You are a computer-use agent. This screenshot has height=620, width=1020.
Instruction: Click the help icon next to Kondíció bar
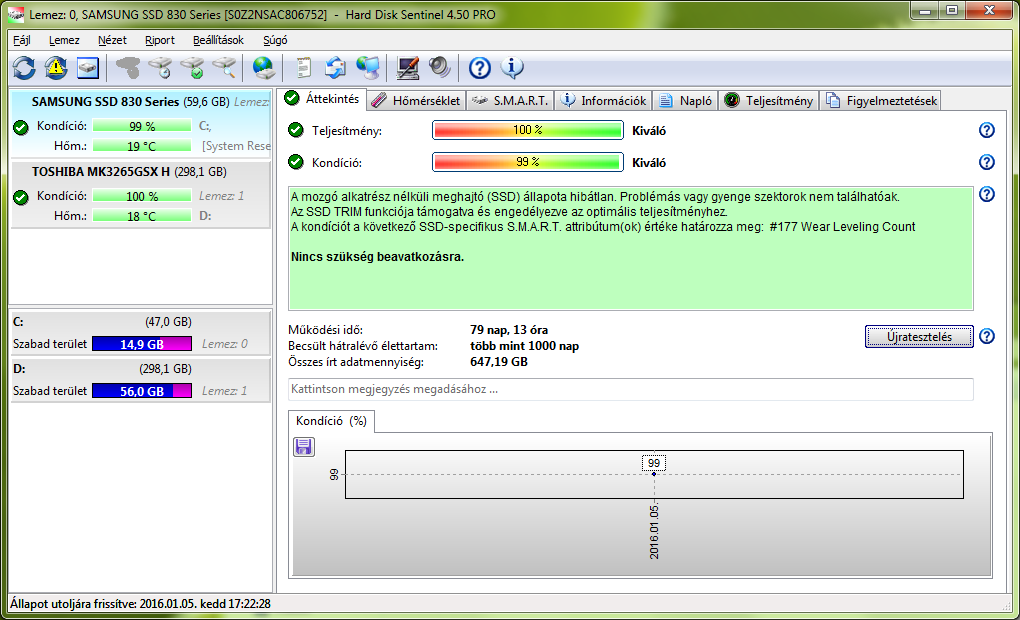[987, 162]
